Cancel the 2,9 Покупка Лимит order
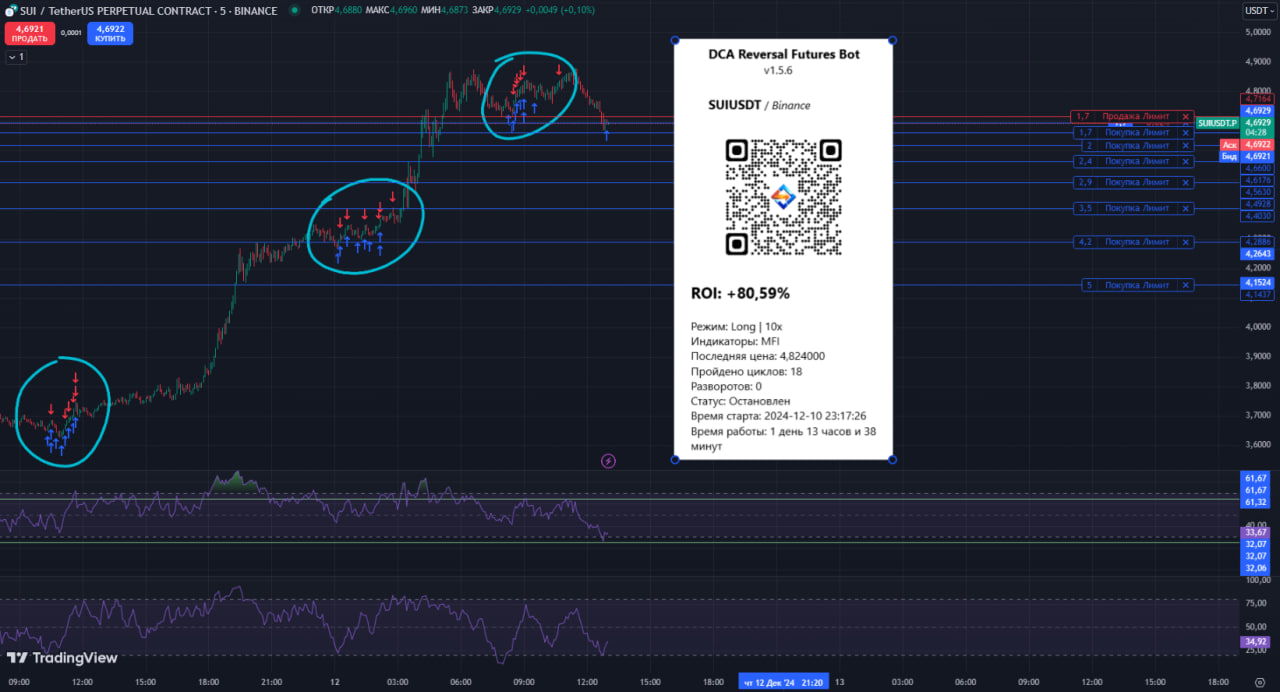Image resolution: width=1280 pixels, height=692 pixels. [x=1186, y=183]
